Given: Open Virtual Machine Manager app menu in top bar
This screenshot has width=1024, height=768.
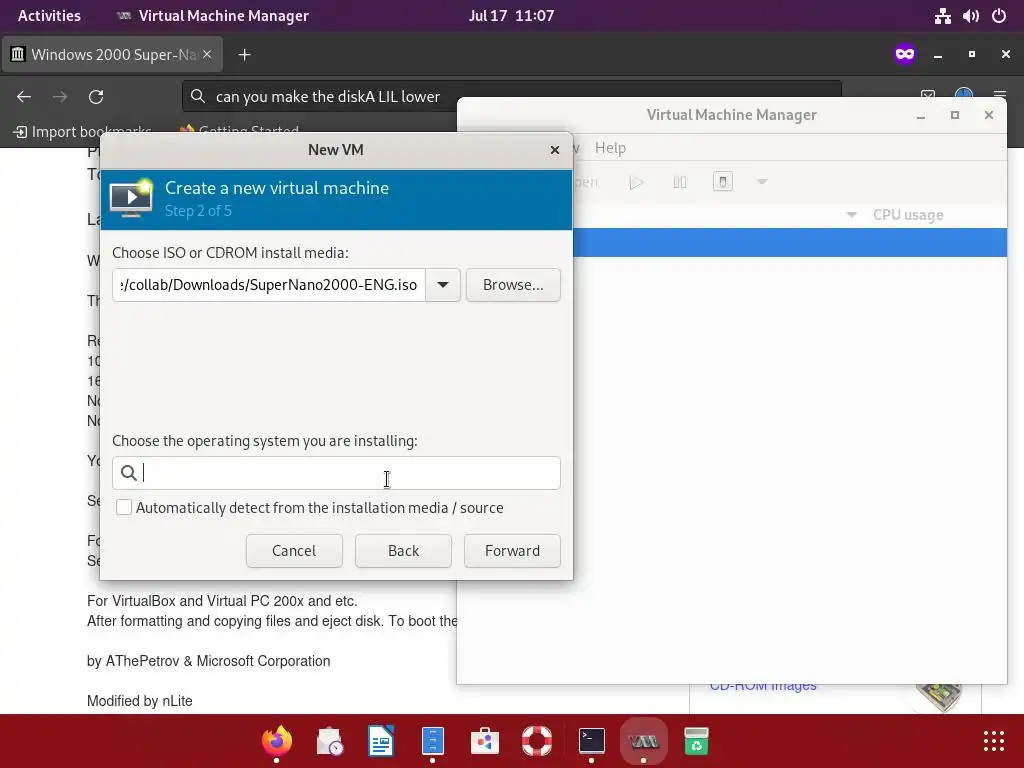Looking at the screenshot, I should pos(213,16).
